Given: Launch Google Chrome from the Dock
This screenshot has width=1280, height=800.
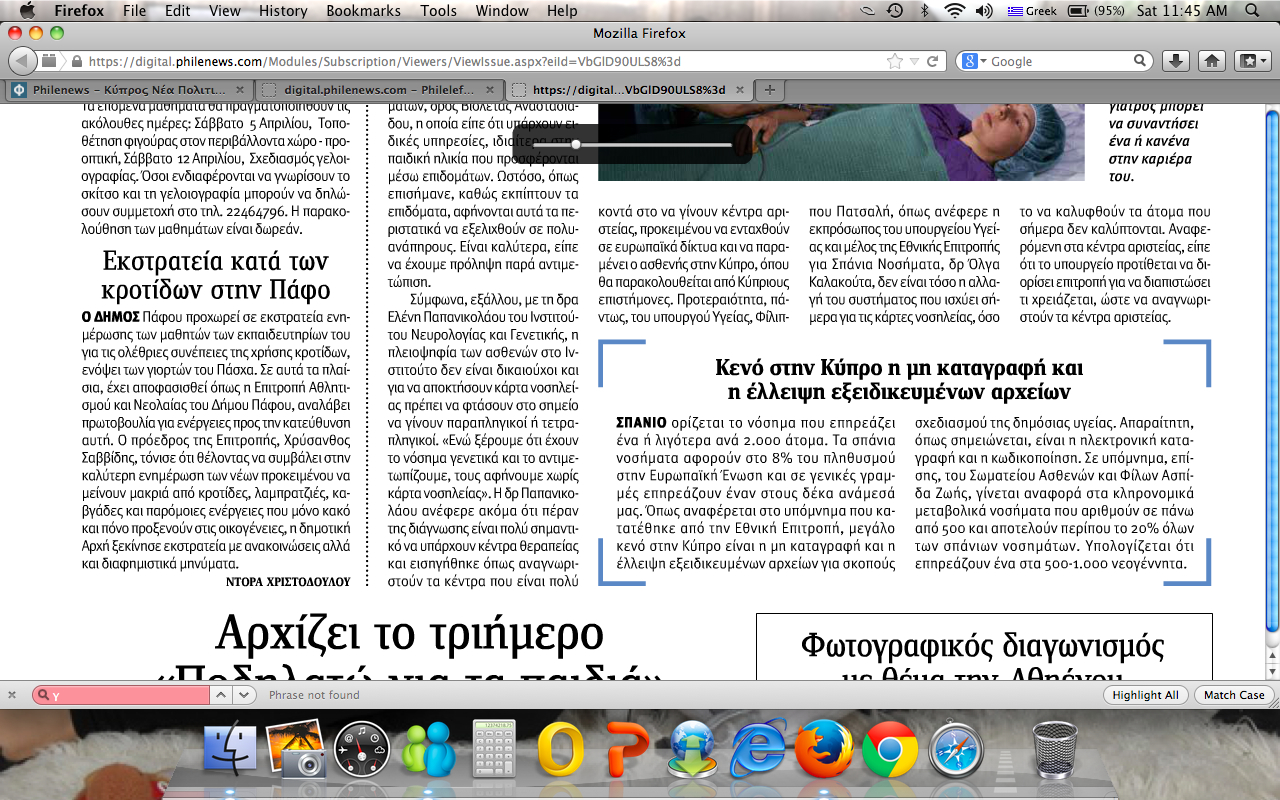Looking at the screenshot, I should tap(890, 749).
